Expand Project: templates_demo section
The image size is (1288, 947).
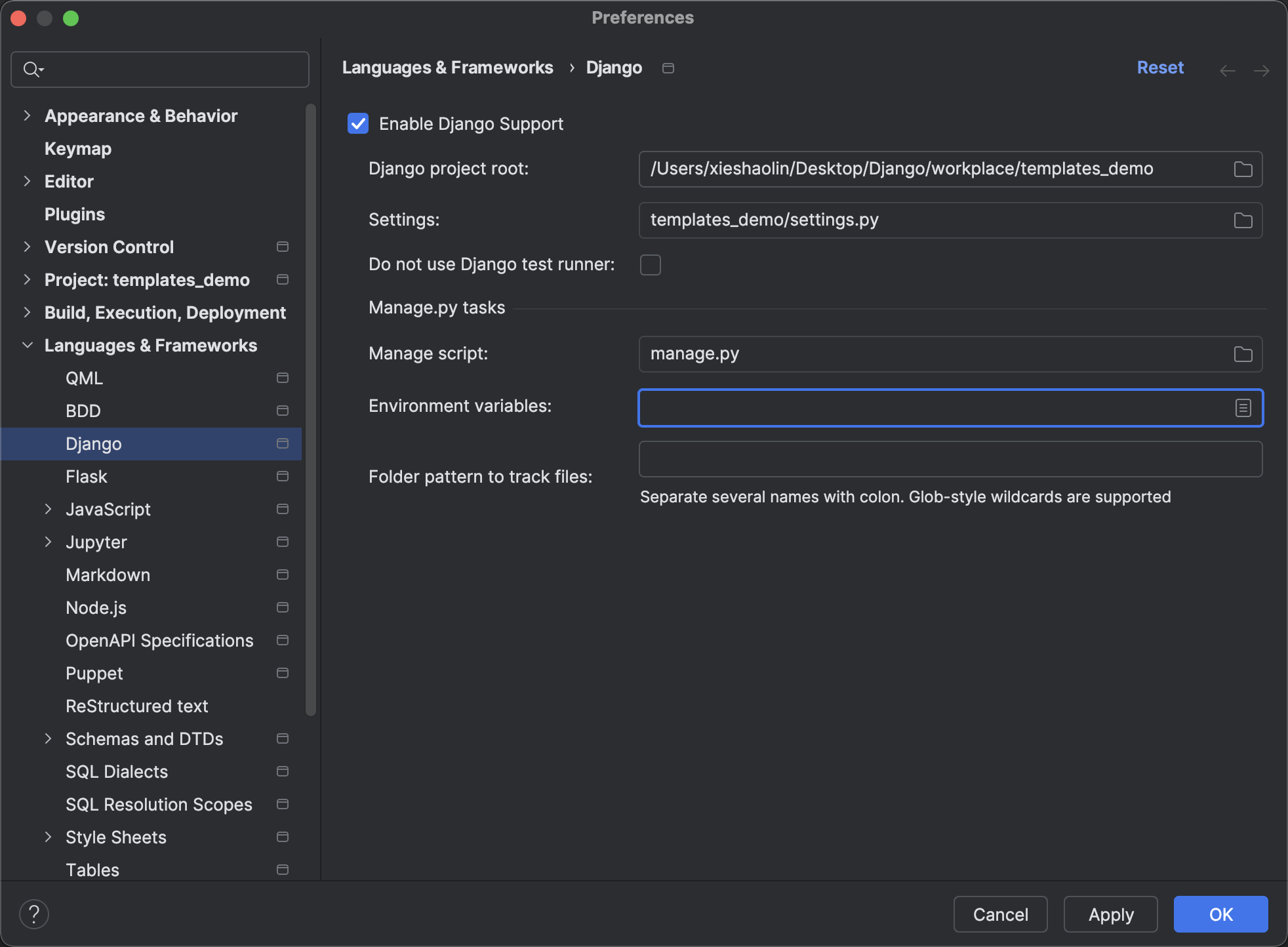click(27, 279)
